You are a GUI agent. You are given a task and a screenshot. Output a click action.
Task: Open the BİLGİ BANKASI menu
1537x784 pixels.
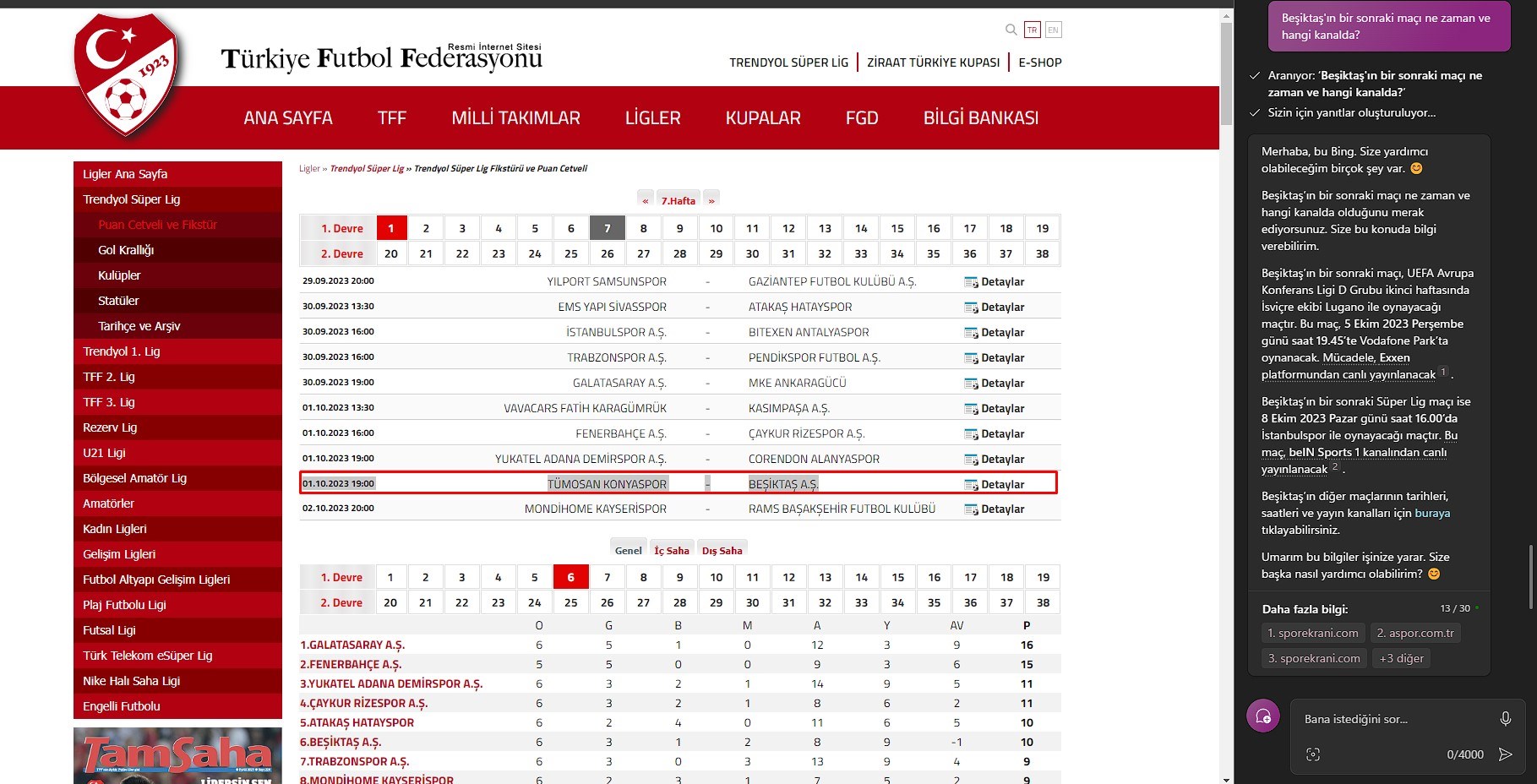point(981,117)
